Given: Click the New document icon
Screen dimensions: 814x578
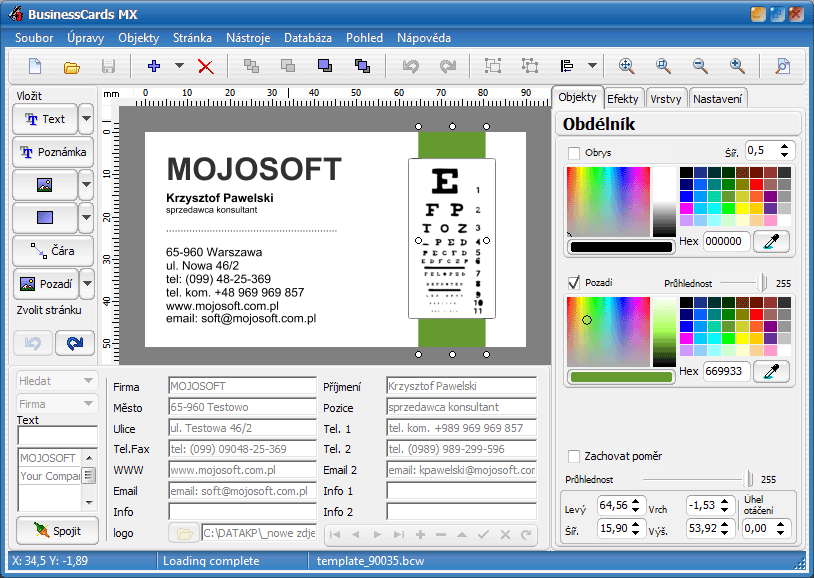Looking at the screenshot, I should (35, 67).
